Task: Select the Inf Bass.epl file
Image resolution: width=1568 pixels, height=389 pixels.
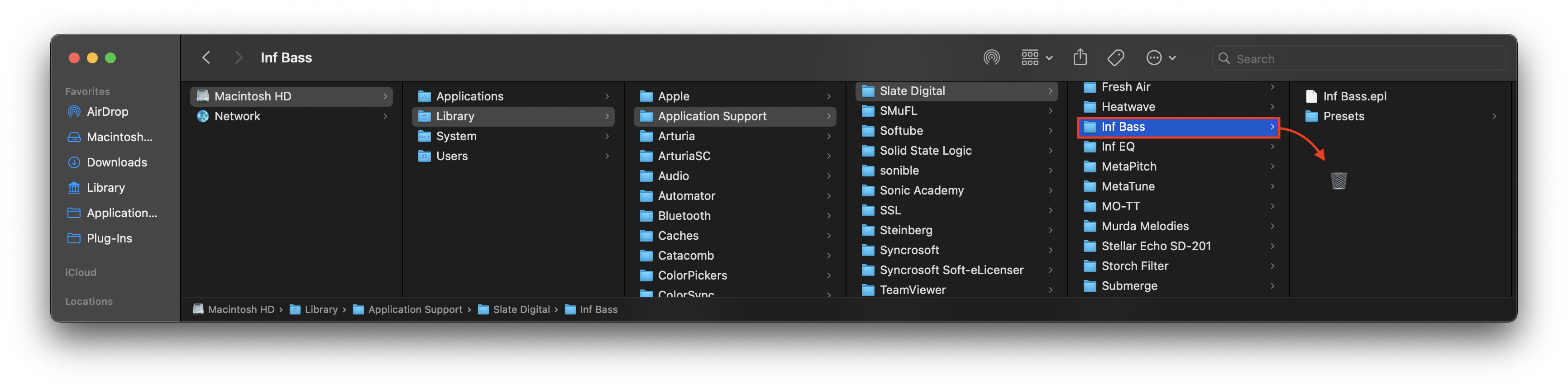Action: click(1400, 96)
